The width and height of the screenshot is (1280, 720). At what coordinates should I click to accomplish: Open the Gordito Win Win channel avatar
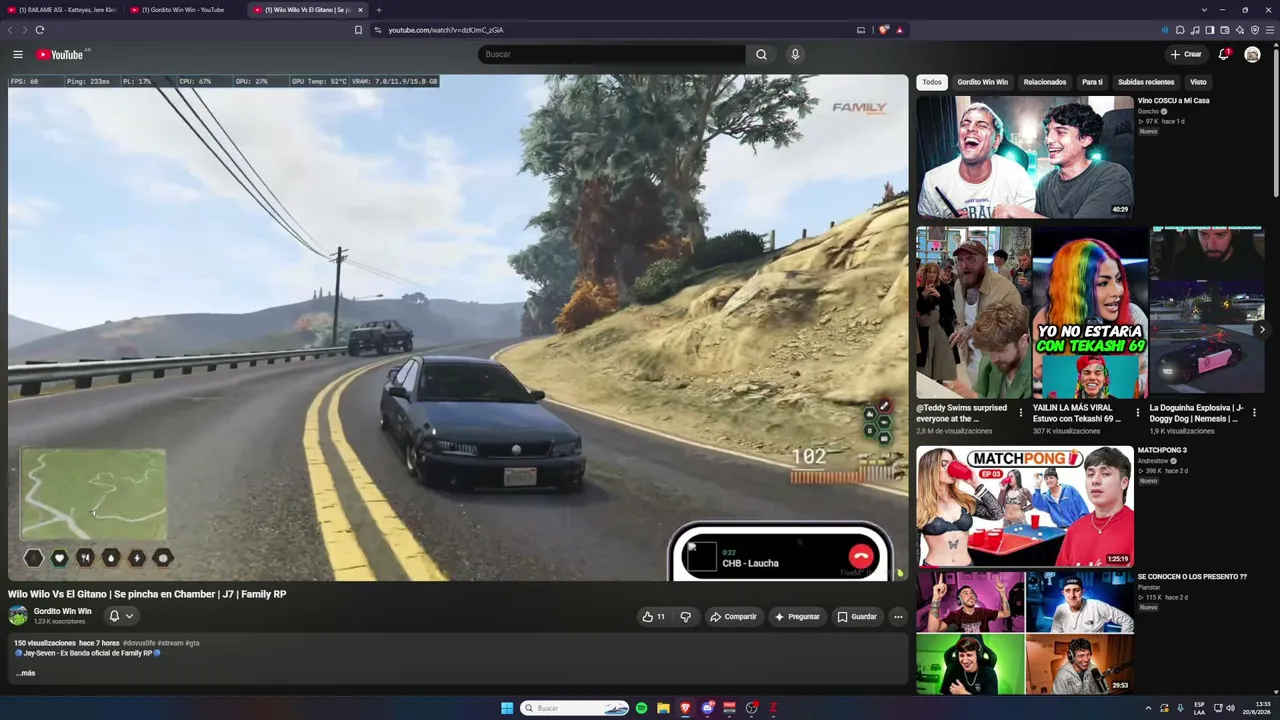click(18, 616)
